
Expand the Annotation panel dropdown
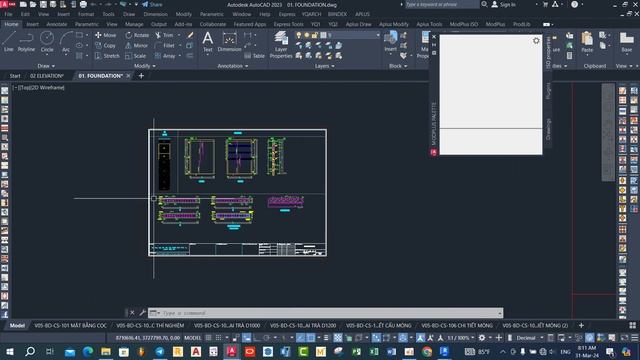click(233, 66)
